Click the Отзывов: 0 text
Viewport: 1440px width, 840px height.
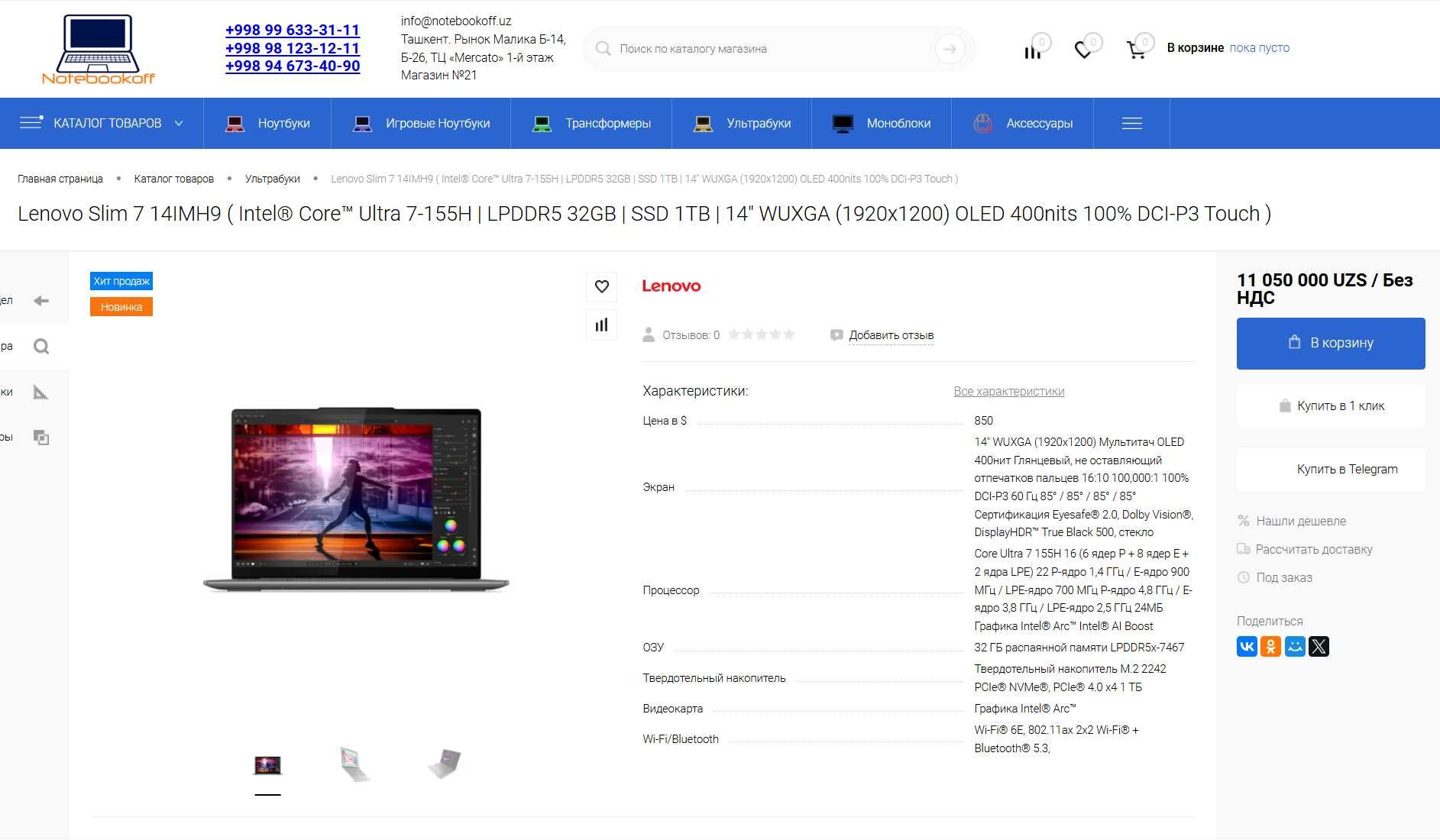[691, 335]
